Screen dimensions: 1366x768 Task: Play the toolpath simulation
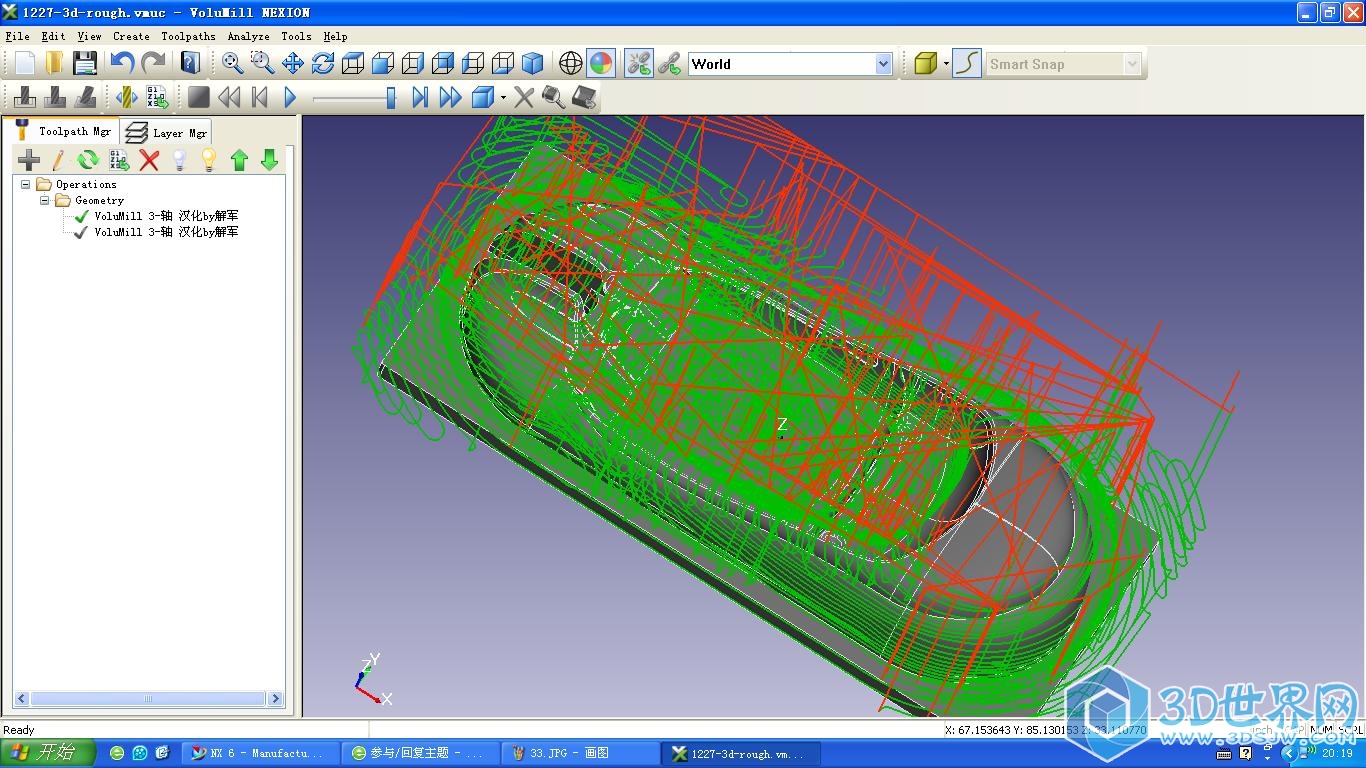[x=290, y=97]
